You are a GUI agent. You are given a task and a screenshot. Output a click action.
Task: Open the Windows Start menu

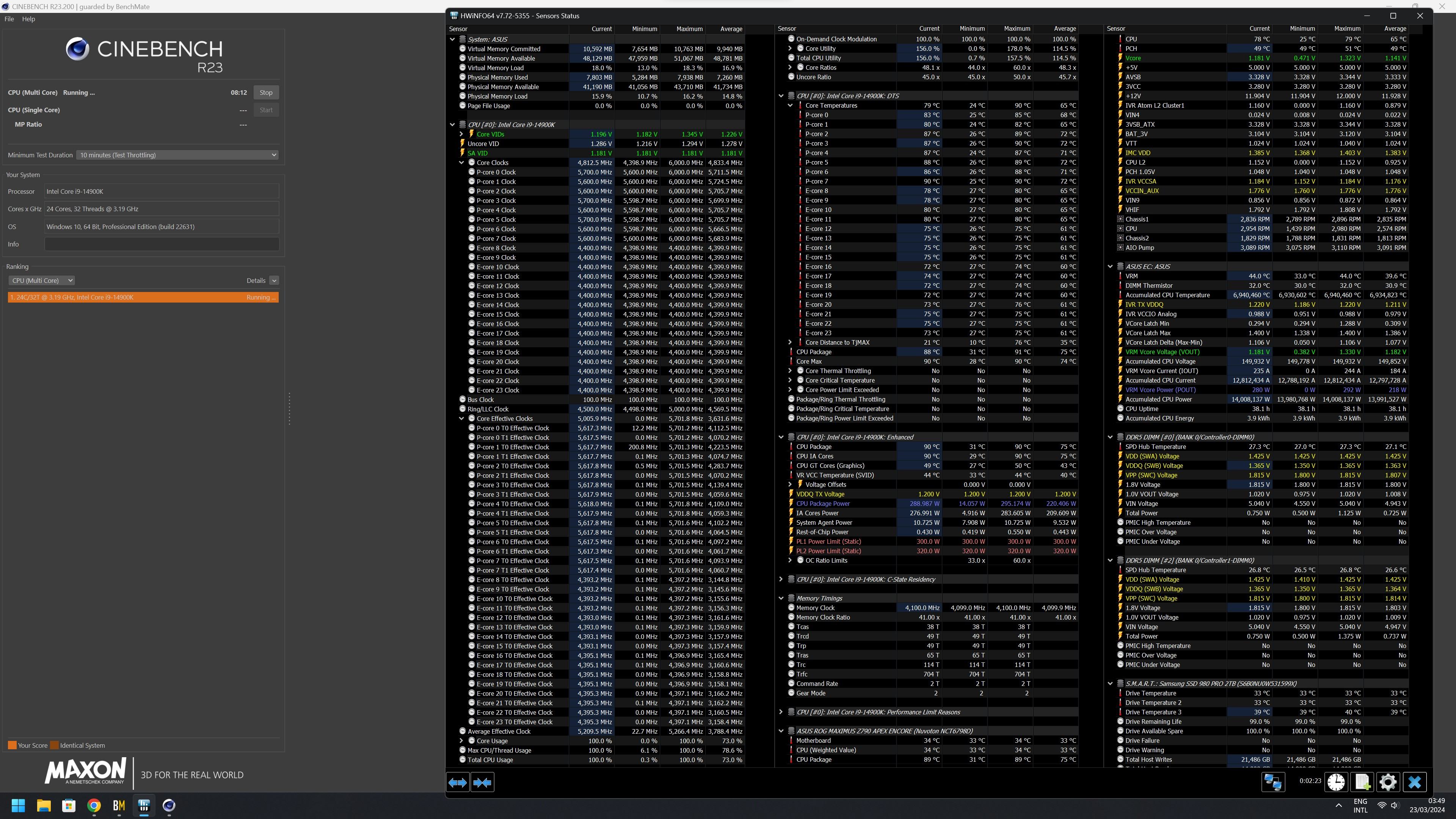(18, 805)
